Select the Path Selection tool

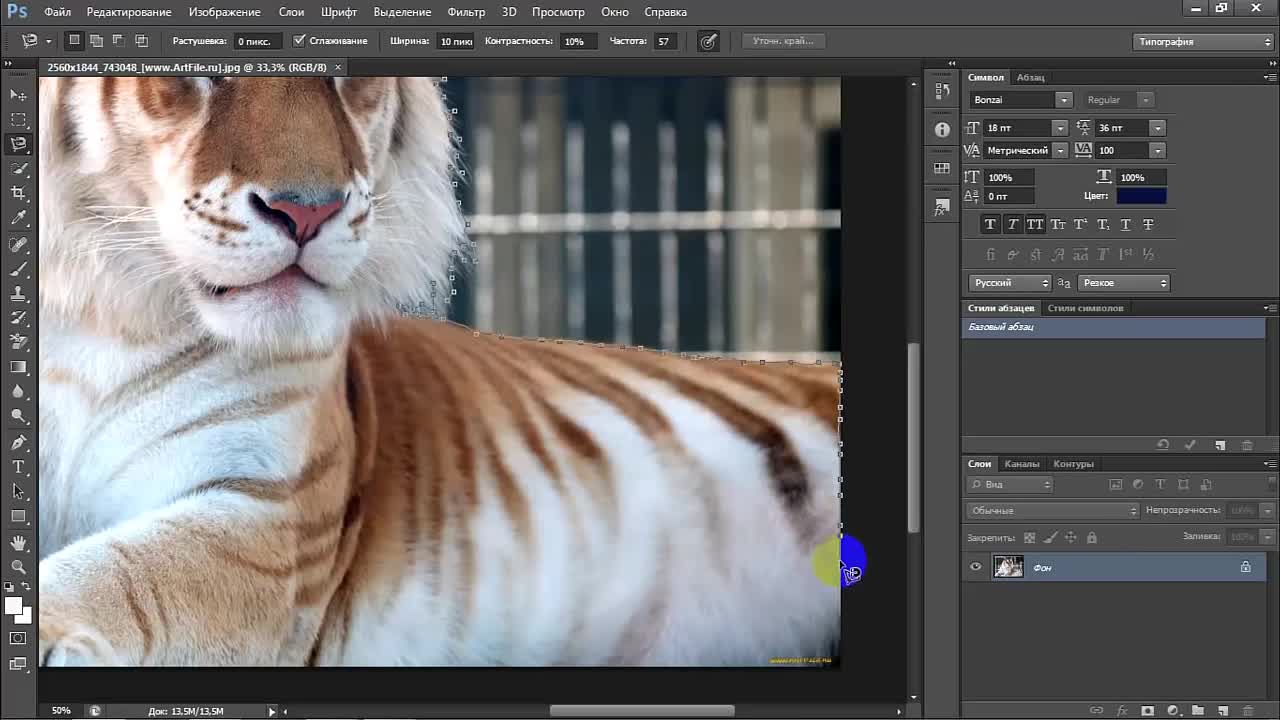click(x=18, y=492)
